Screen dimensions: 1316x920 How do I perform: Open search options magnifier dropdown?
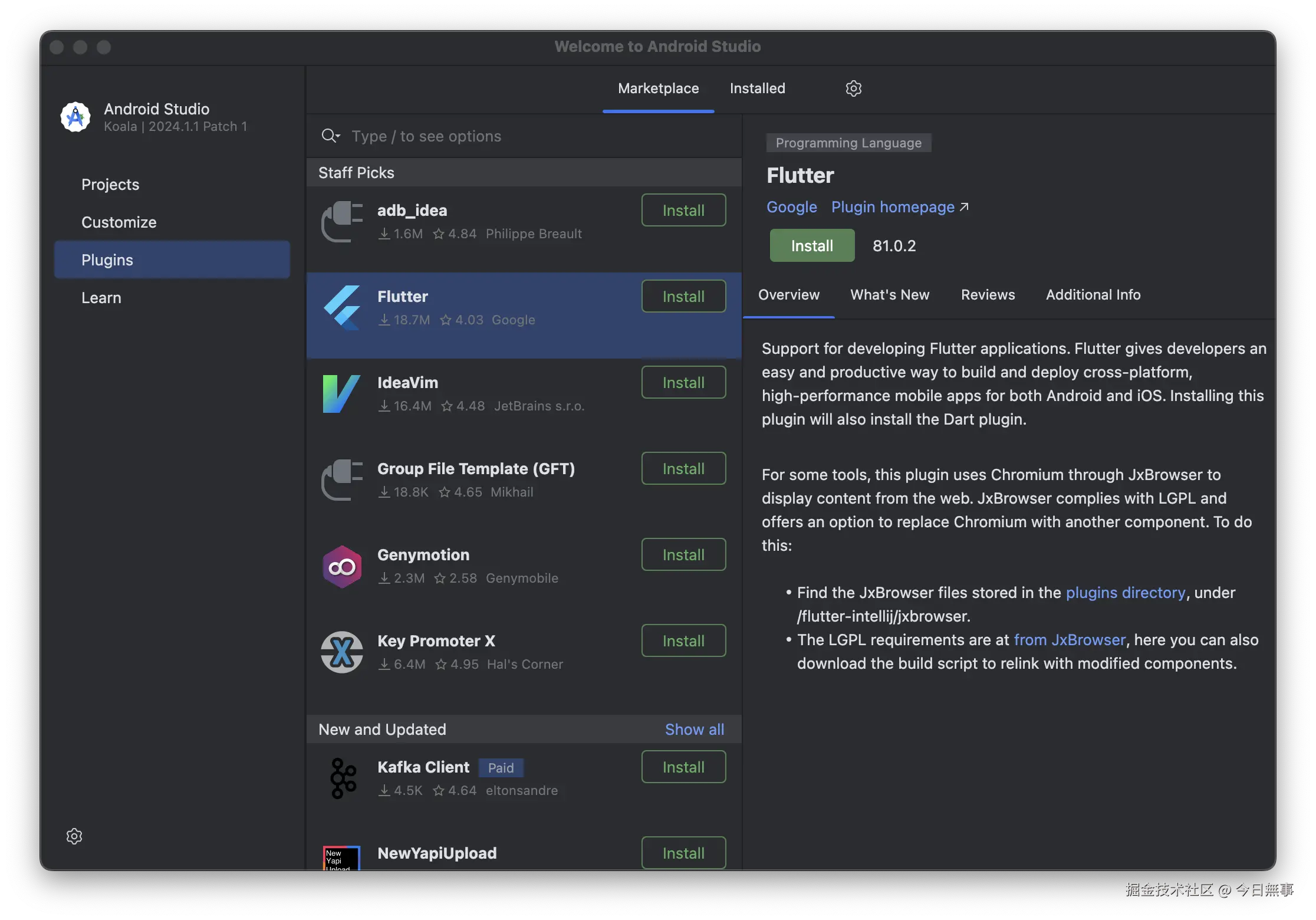[331, 136]
